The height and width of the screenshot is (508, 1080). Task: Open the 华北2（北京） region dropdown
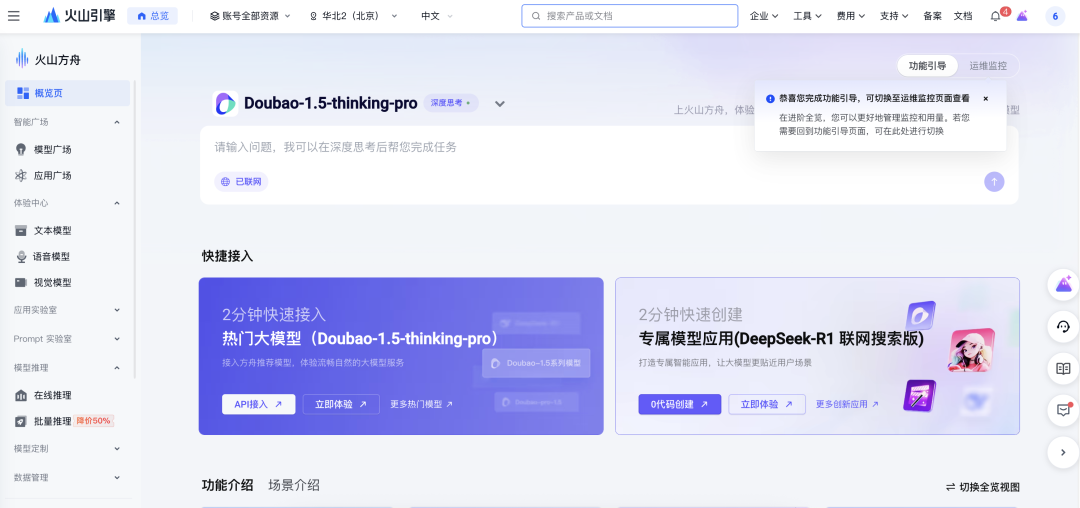[x=353, y=16]
